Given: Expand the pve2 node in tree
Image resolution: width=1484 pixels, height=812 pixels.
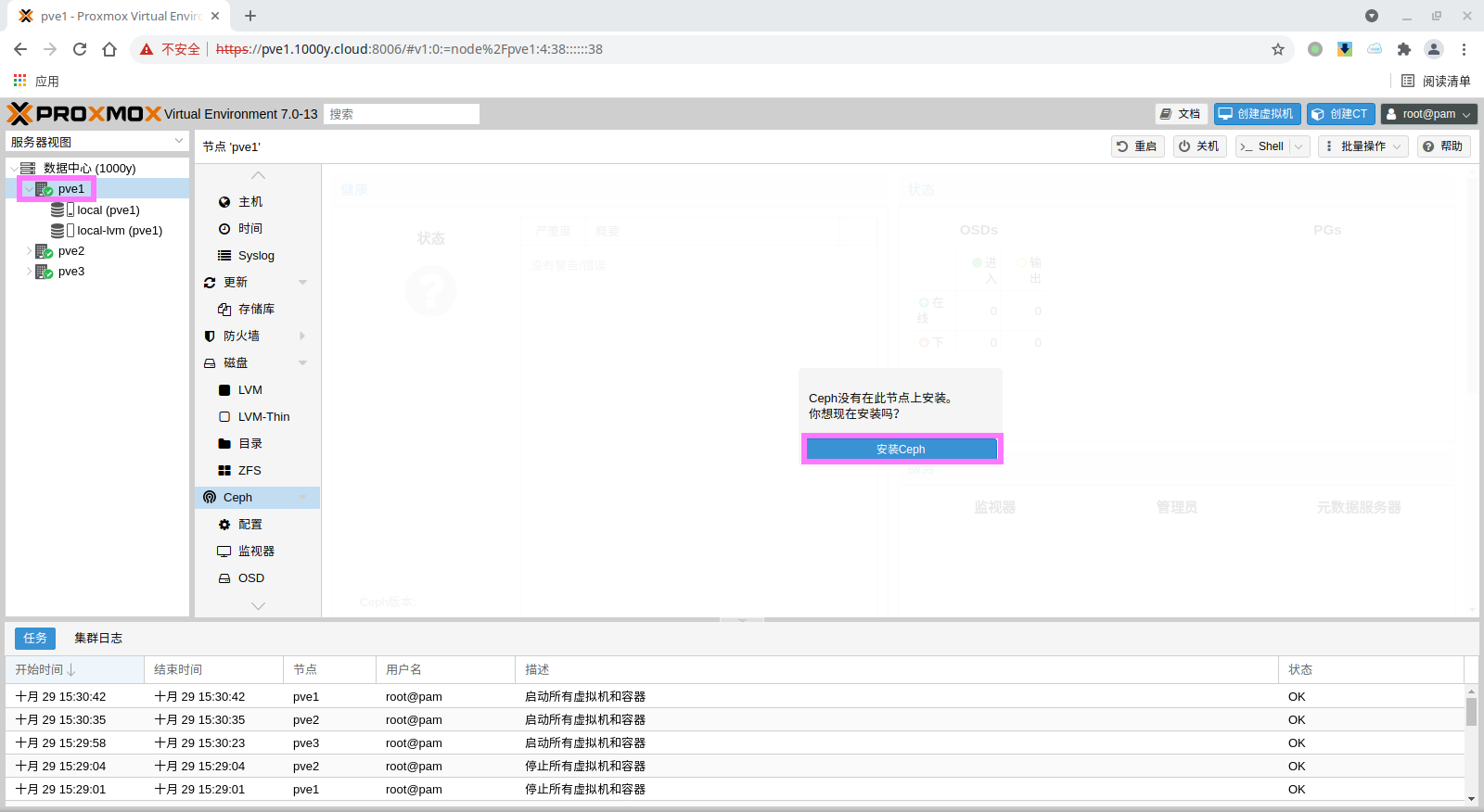Looking at the screenshot, I should coord(29,251).
